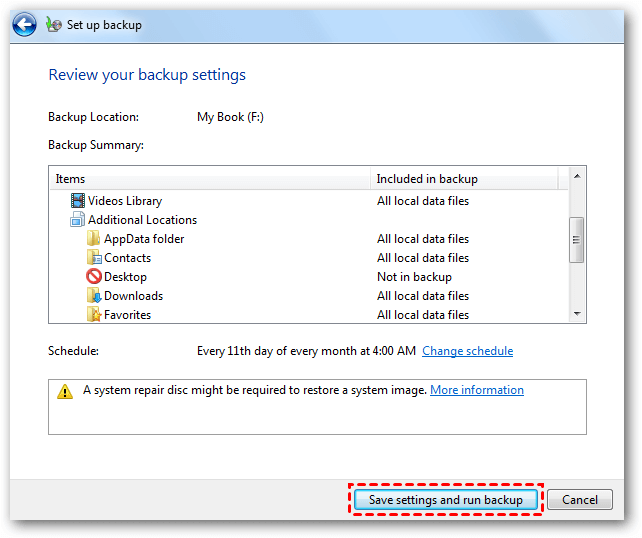The width and height of the screenshot is (642, 538).
Task: Click the Favorites star folder icon
Action: click(x=94, y=315)
